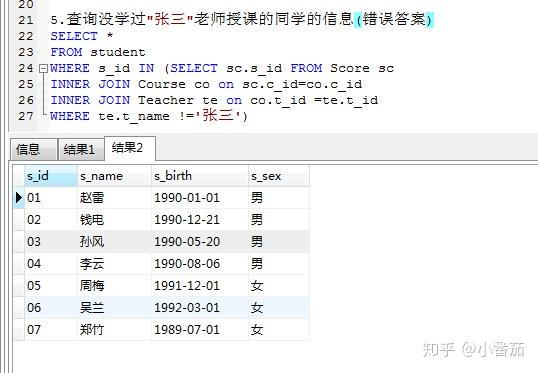The height and width of the screenshot is (373, 538).
Task: Click the s_id cell 03
Action: 51,242
